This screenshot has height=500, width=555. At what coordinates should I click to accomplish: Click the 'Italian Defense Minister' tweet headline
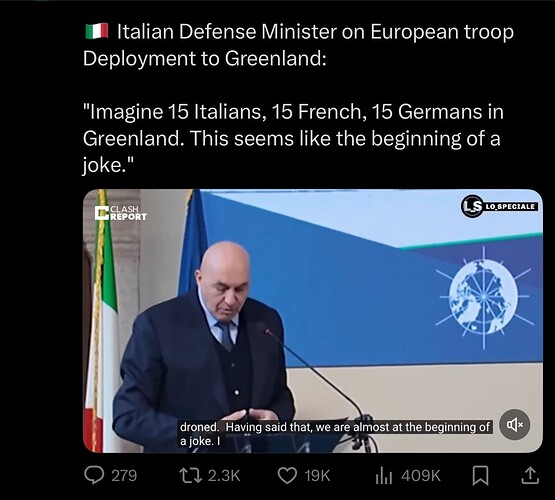pos(298,45)
